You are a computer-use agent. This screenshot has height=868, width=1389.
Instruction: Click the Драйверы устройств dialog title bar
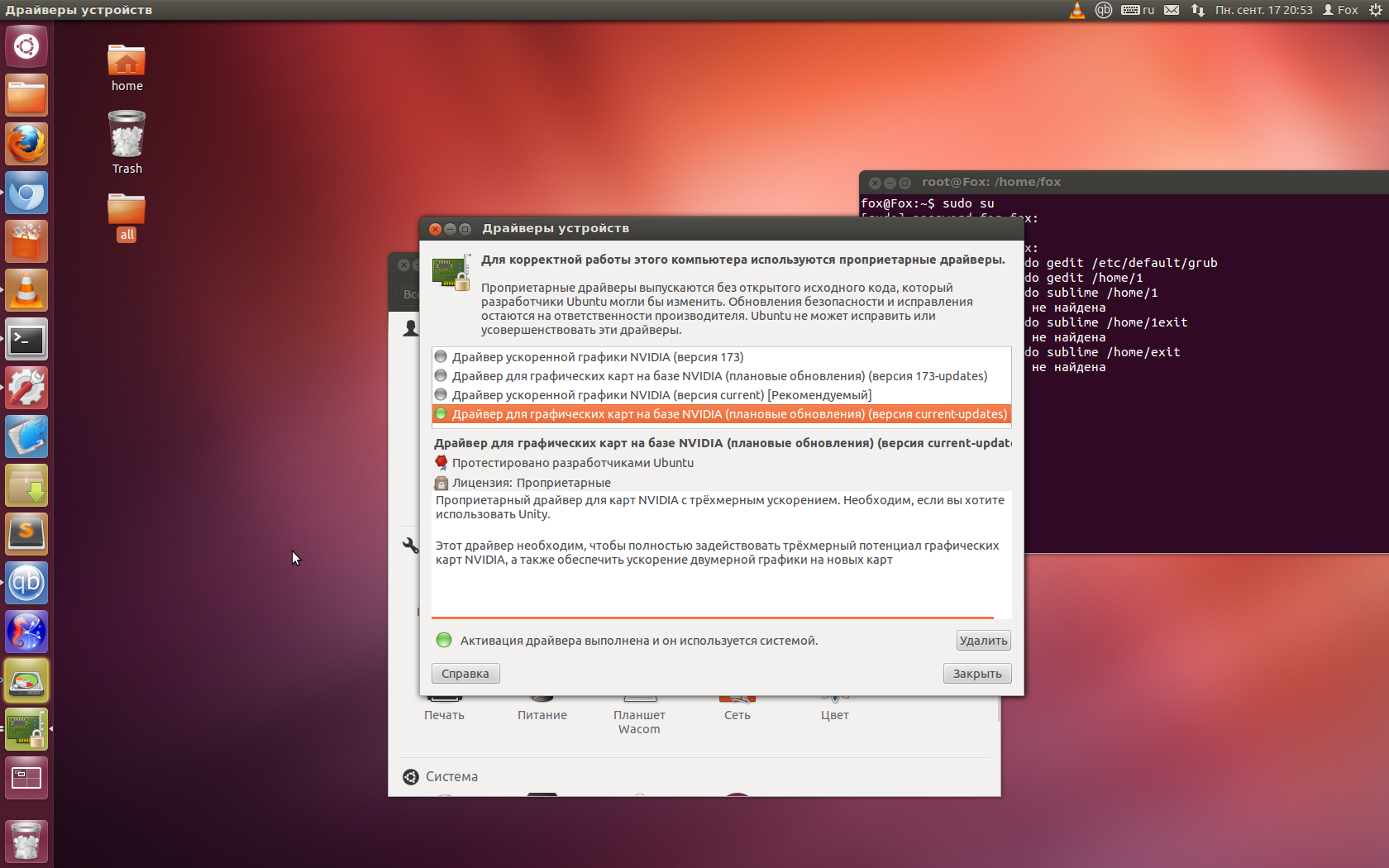[721, 229]
